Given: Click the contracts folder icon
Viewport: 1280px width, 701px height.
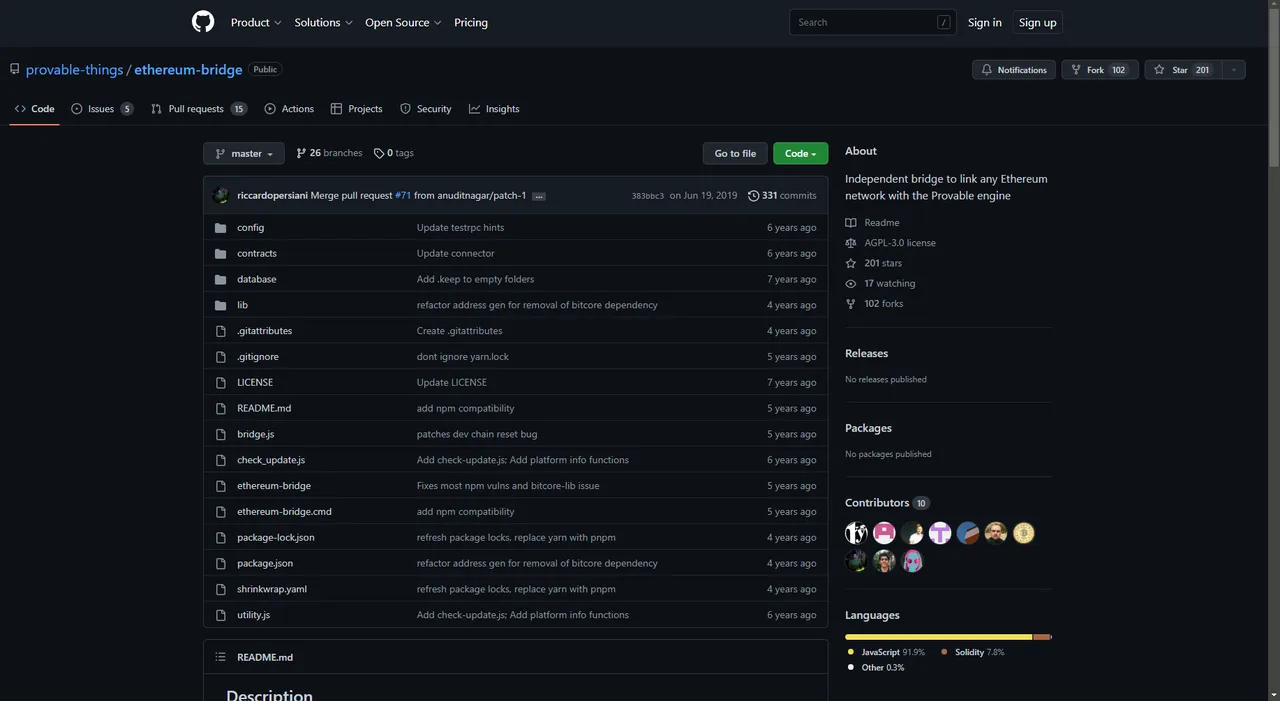Looking at the screenshot, I should tap(221, 254).
